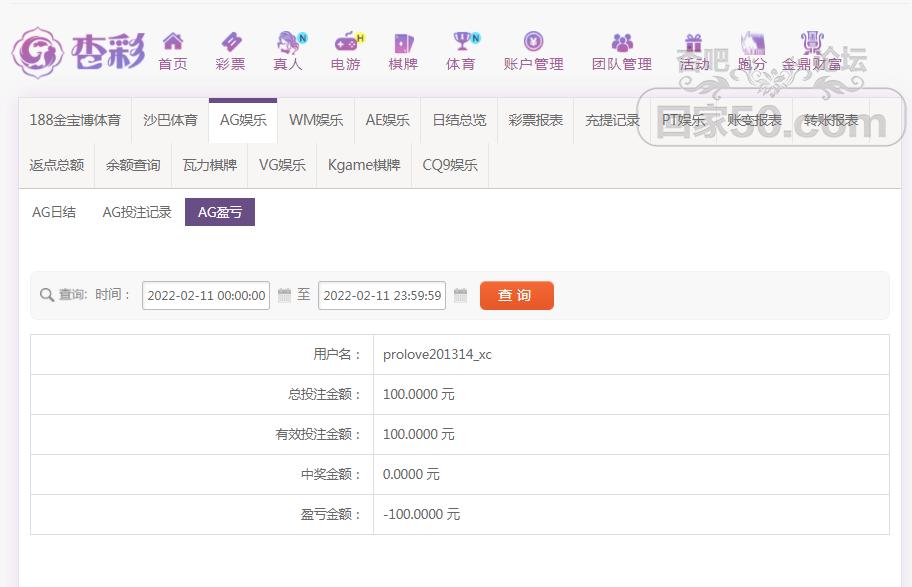Go to AG日结 sub-tab

tap(54, 212)
